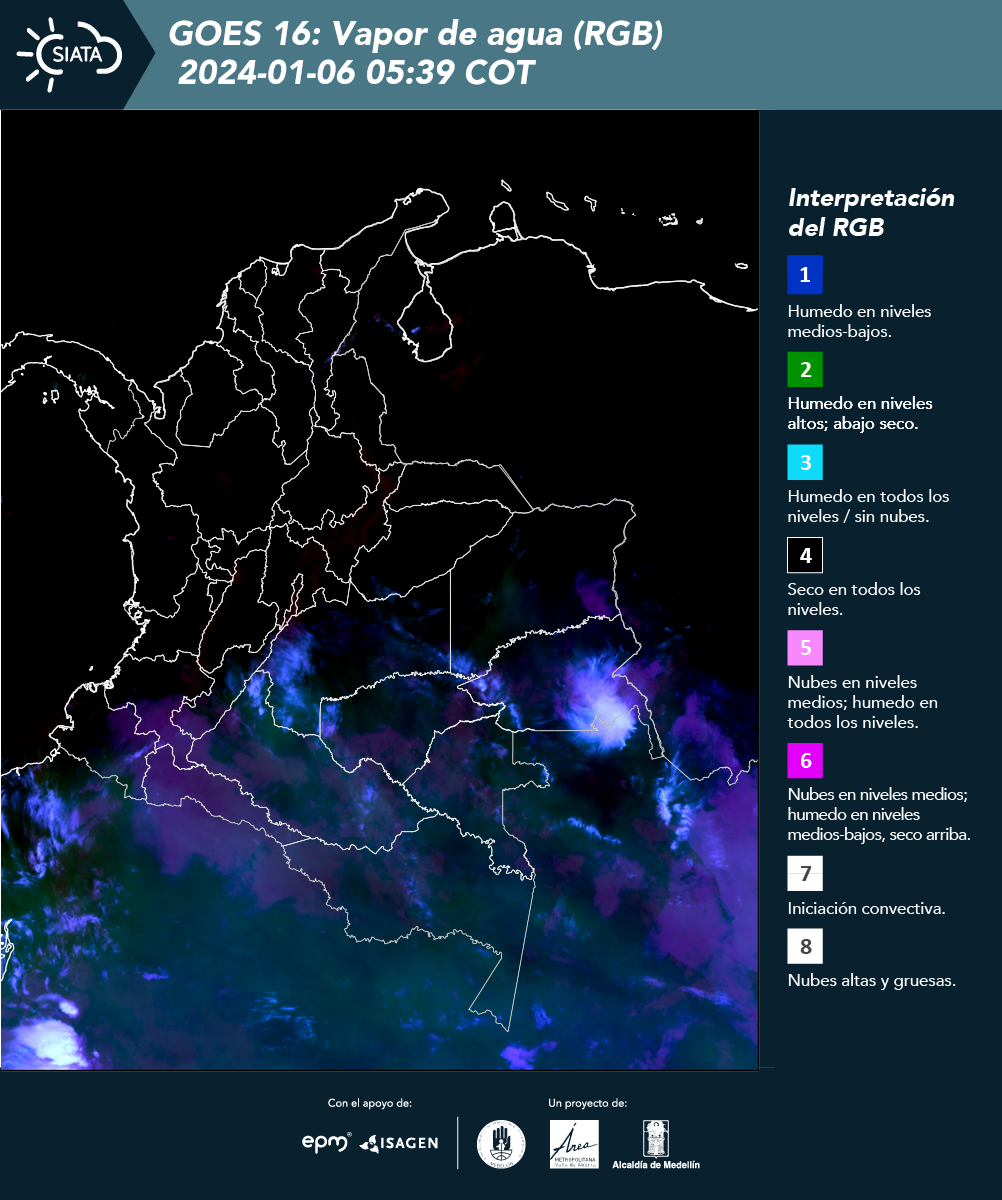The width and height of the screenshot is (1002, 1200).
Task: Click the ISAGEN logo in footer
Action: (x=399, y=1143)
